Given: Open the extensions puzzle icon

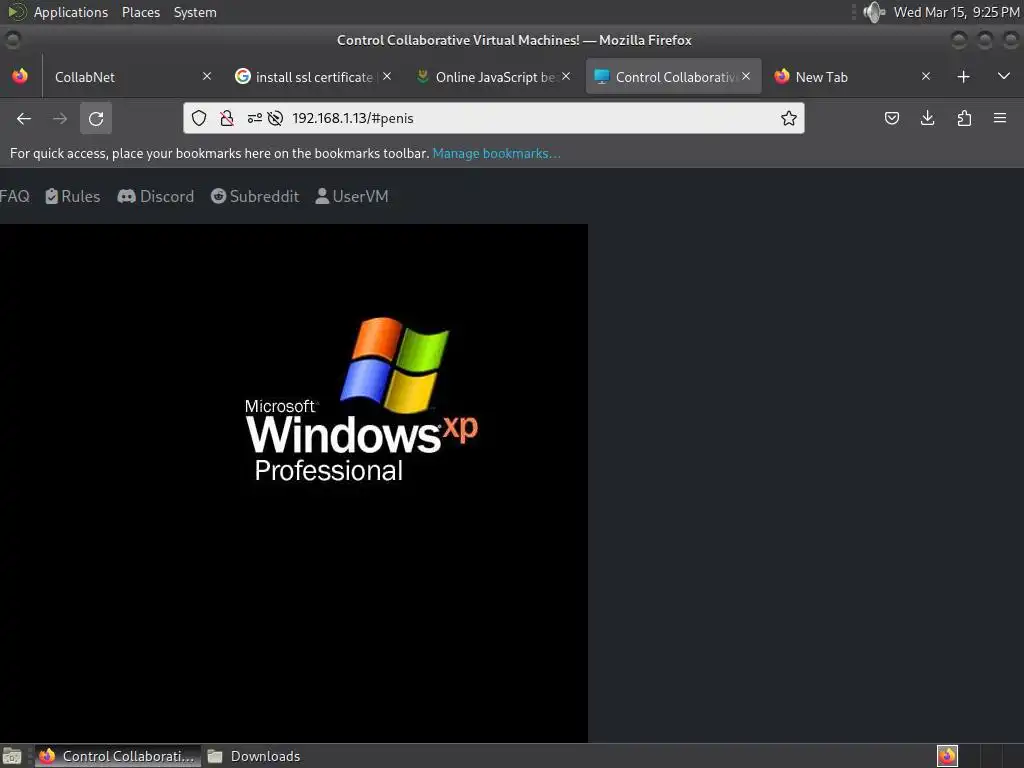Looking at the screenshot, I should click(964, 118).
